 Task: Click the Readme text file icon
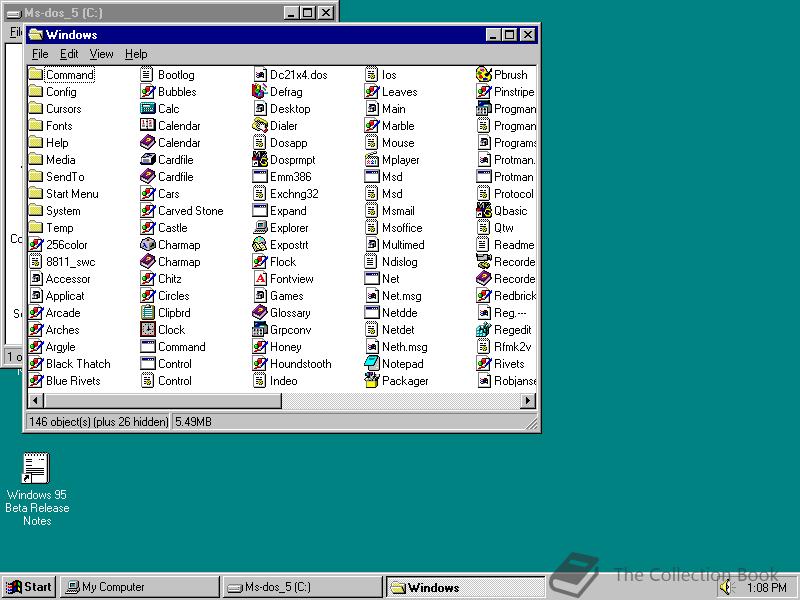[483, 245]
